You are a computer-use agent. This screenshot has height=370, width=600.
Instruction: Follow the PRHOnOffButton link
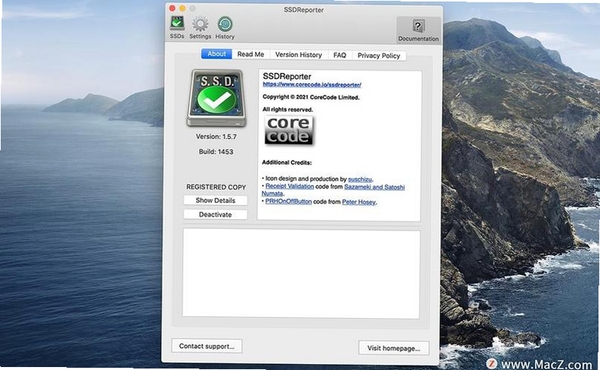pos(289,201)
